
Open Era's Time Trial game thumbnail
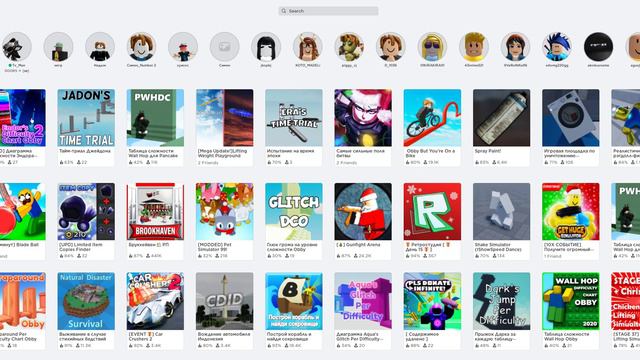(294, 118)
